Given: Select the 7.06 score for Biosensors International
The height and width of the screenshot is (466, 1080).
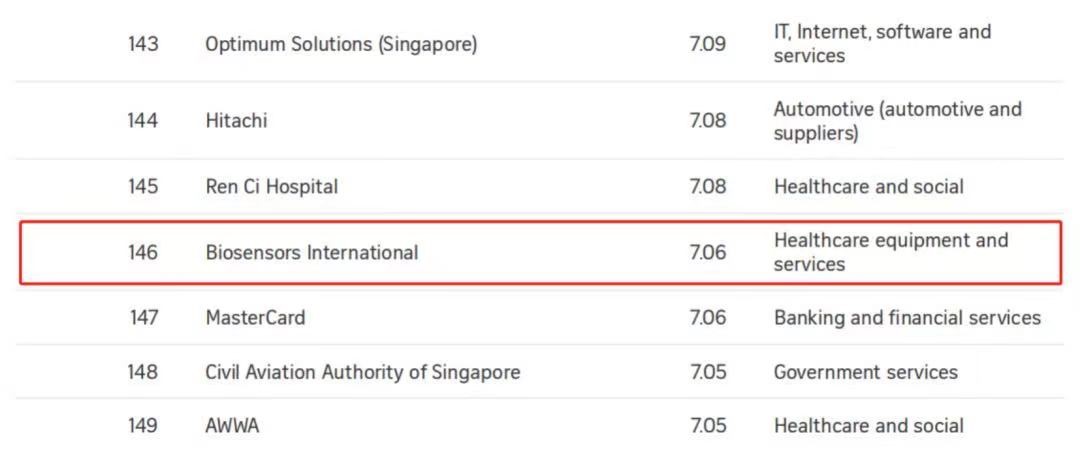Looking at the screenshot, I should (707, 252).
